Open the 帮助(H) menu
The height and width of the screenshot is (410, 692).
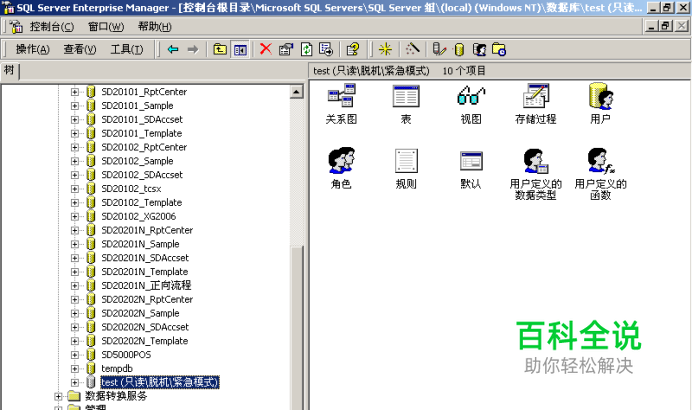[154, 27]
